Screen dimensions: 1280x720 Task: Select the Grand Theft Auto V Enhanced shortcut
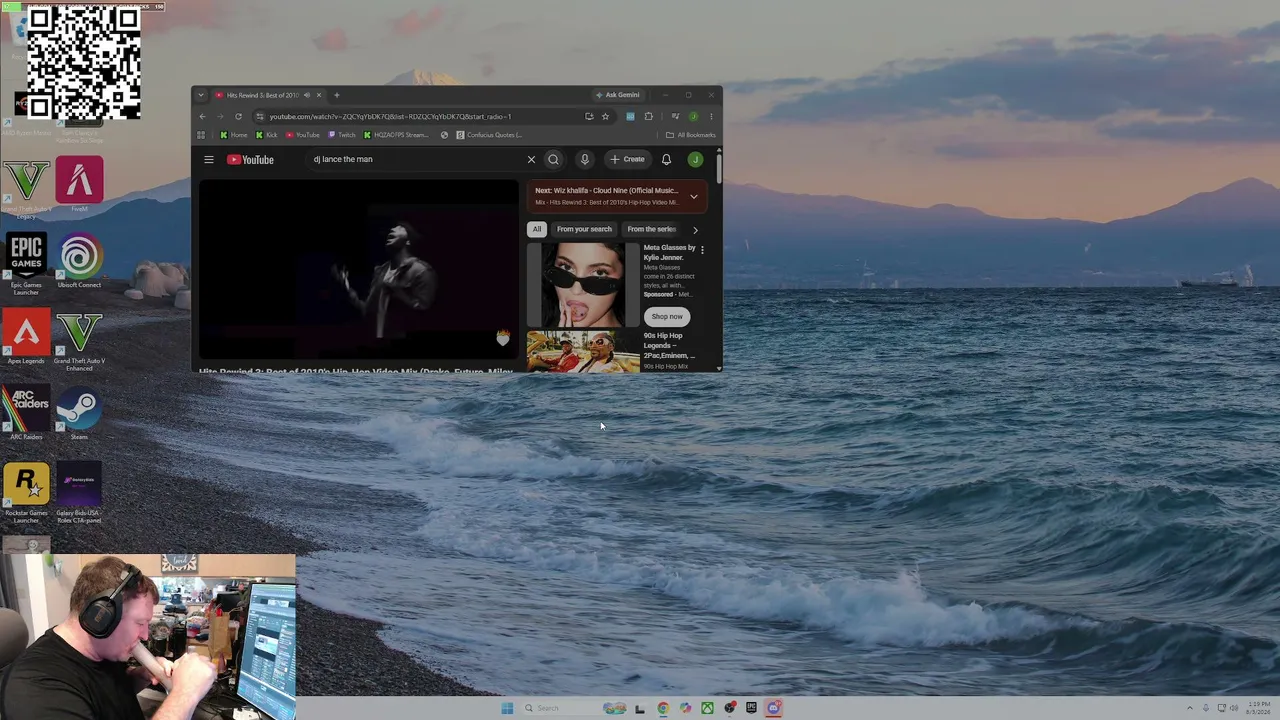(79, 341)
